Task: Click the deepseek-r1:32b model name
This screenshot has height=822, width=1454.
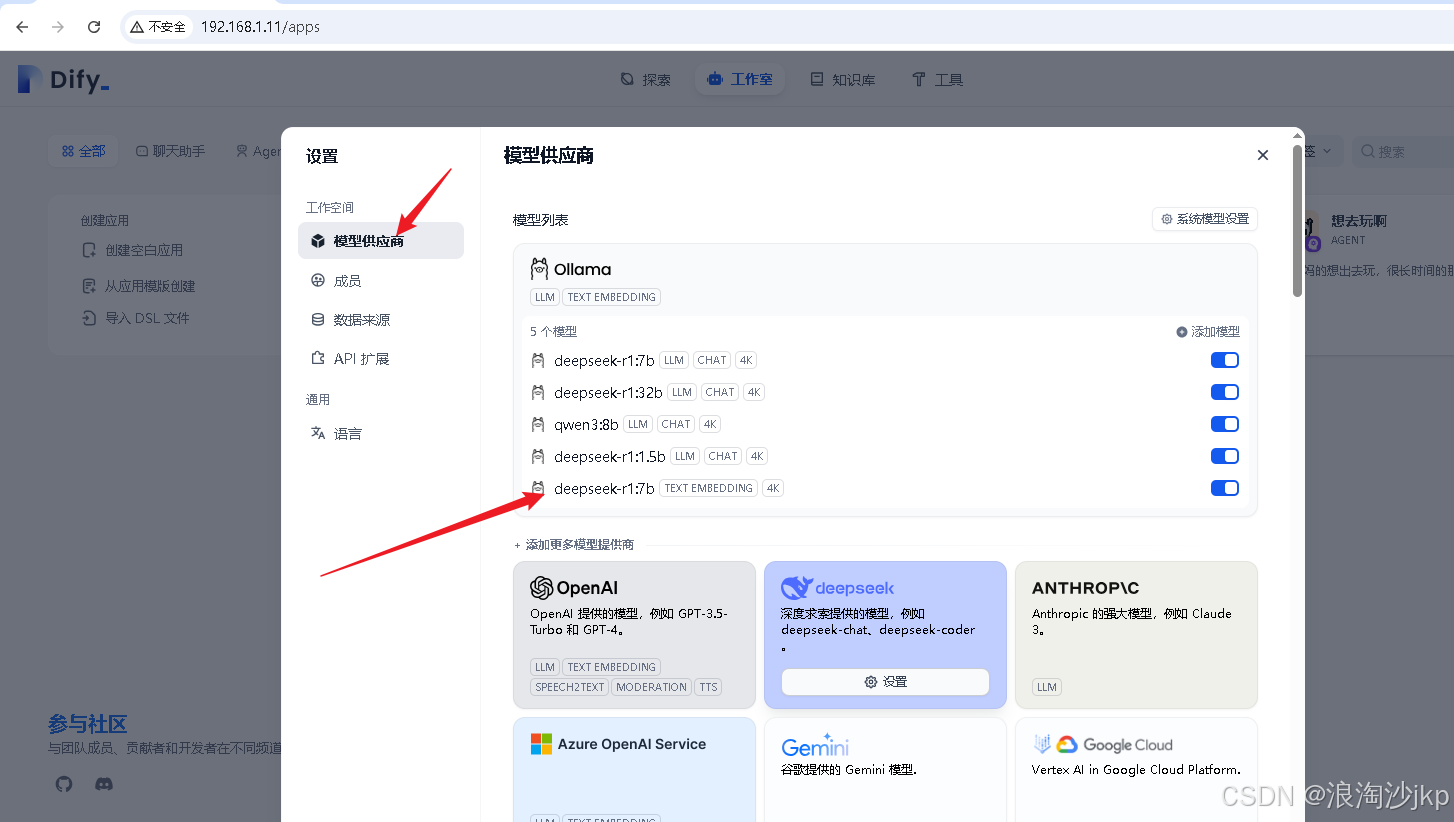Action: click(608, 392)
